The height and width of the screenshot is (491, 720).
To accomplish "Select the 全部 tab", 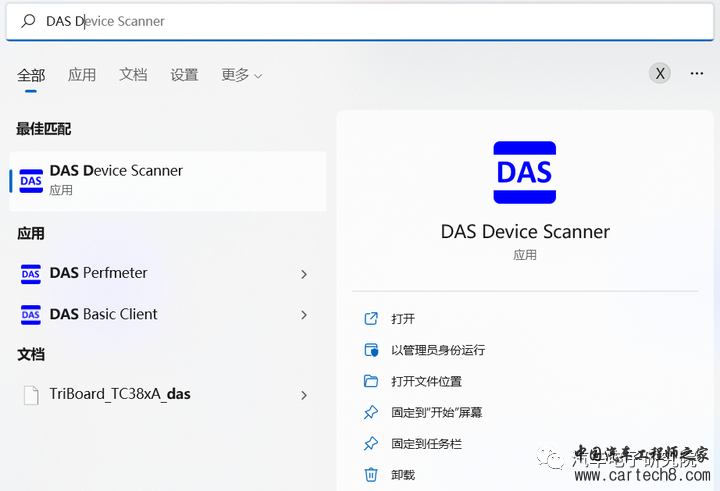I will 31,75.
